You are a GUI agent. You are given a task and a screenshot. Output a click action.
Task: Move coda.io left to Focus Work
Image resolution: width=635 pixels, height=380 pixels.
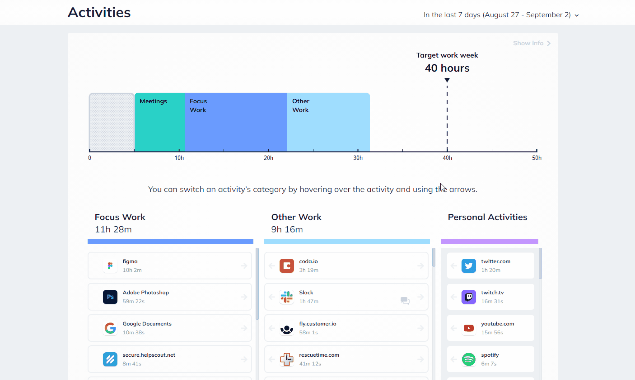click(x=272, y=266)
